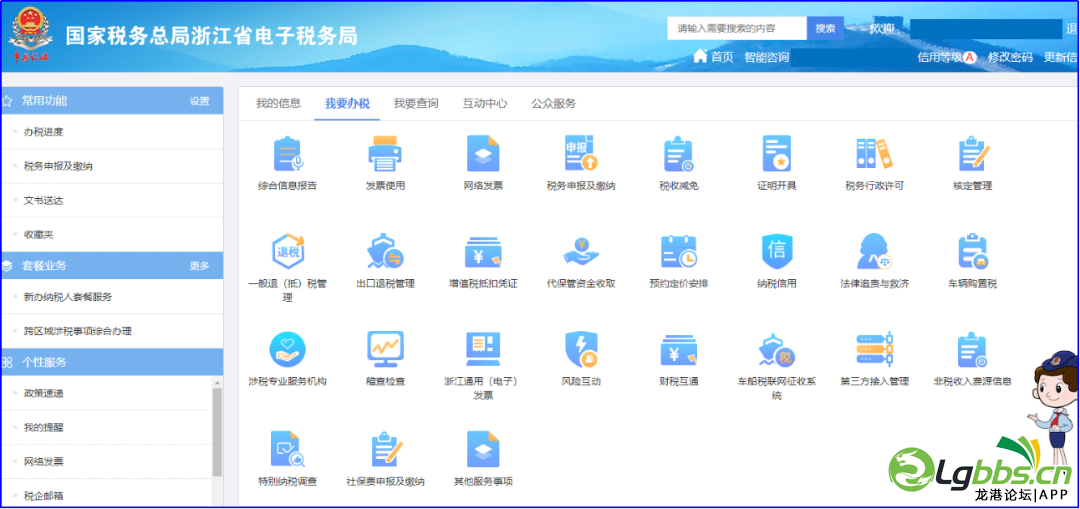Screen dimensions: 1080x509
Task: Open 社保费申报及缴纳 icon
Action: click(x=385, y=449)
